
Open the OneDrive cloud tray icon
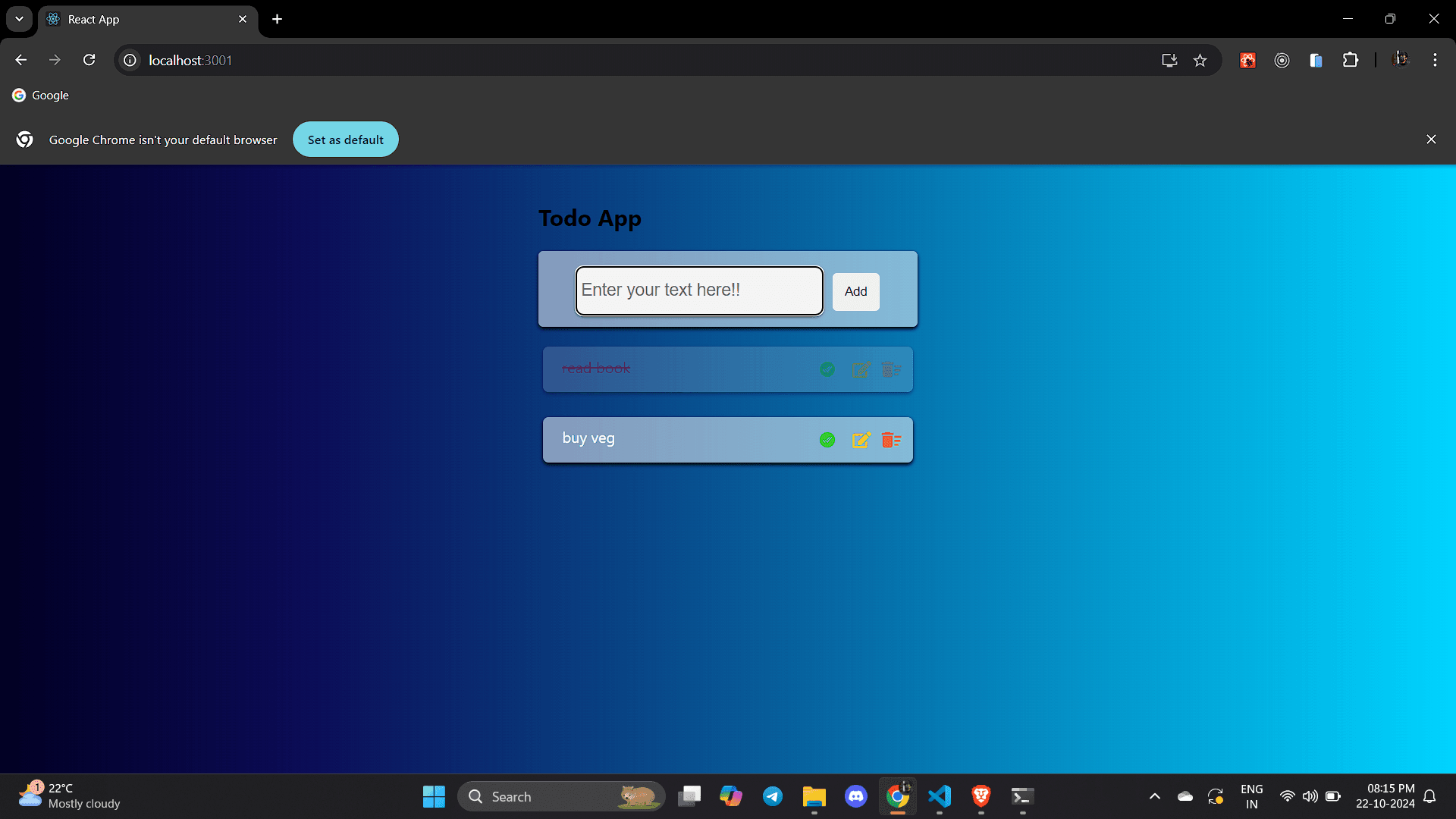point(1185,796)
